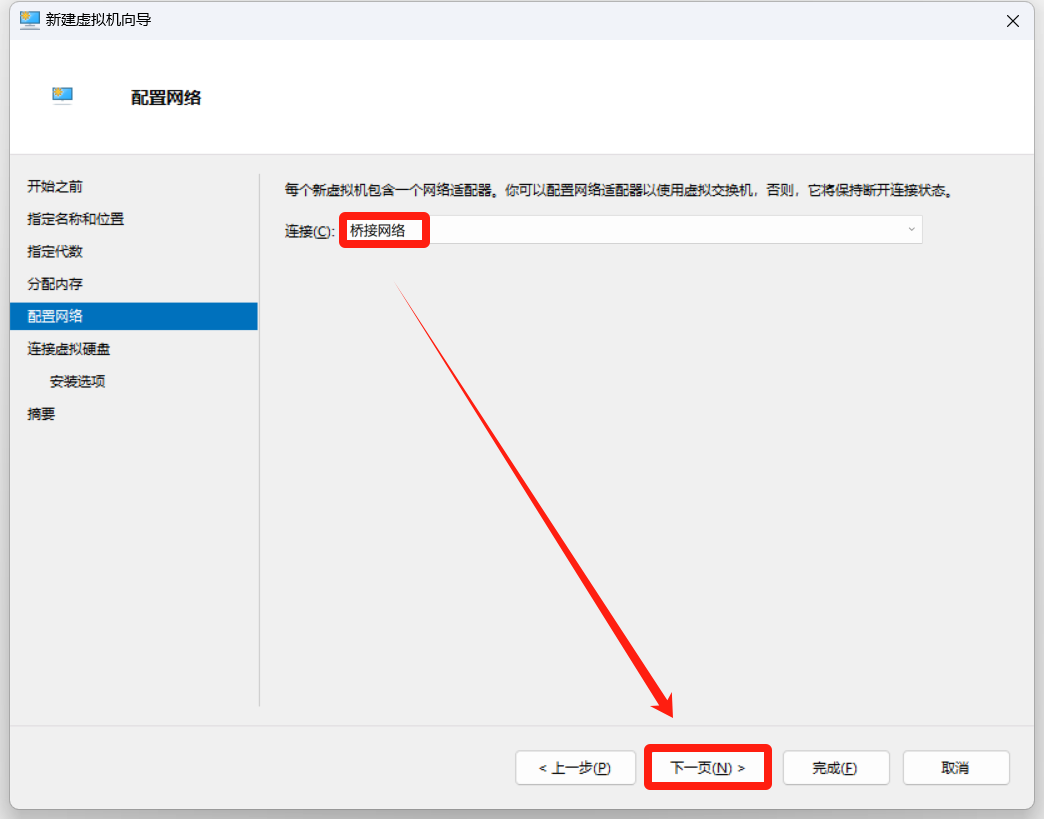Screen dimensions: 1044x819
Task: Expand the connection list using the chevron arrow
Action: 911,230
